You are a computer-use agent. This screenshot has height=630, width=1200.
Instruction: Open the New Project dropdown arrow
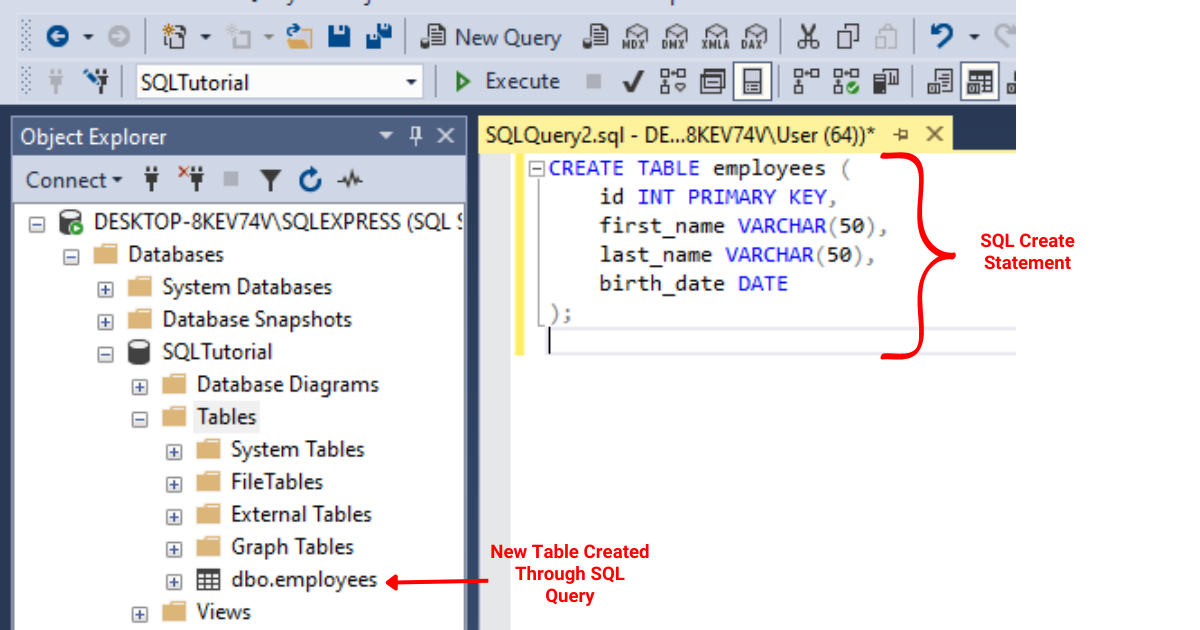coord(206,38)
